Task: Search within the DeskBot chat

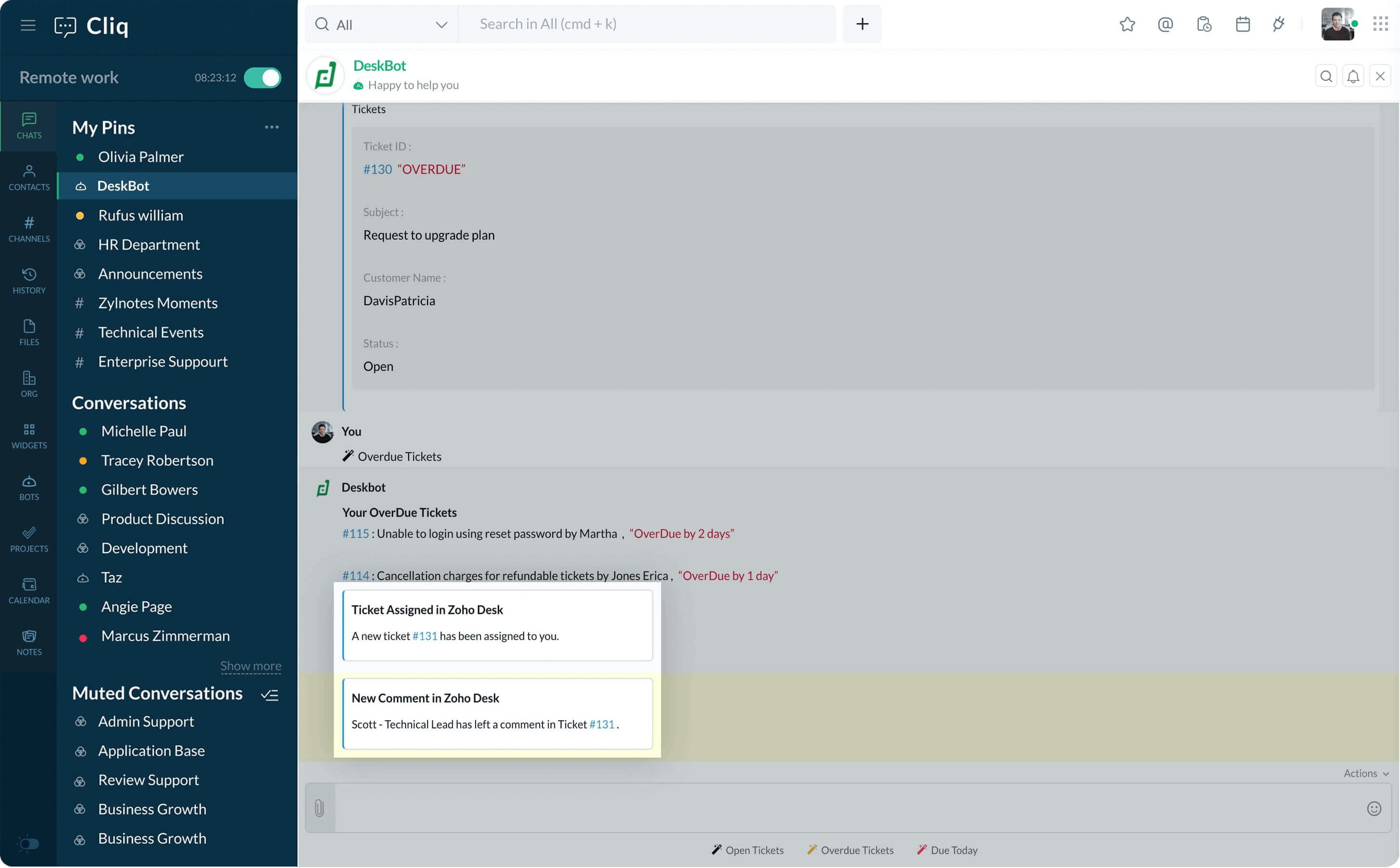Action: click(1326, 77)
